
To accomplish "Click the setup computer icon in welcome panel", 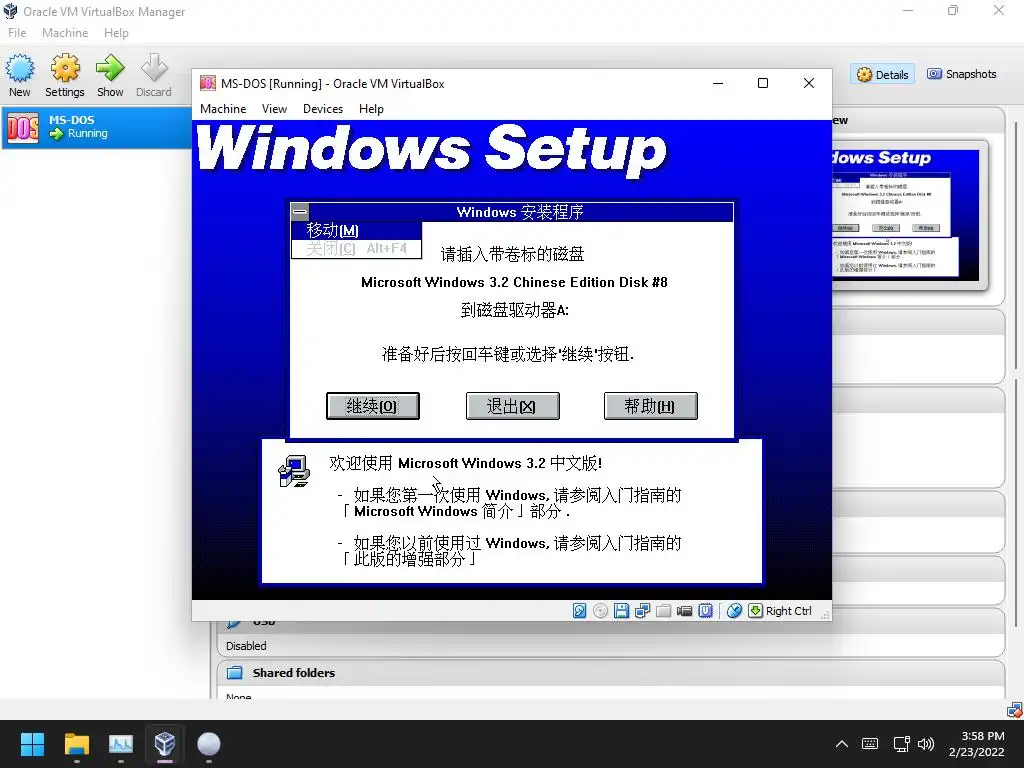I will click(294, 471).
